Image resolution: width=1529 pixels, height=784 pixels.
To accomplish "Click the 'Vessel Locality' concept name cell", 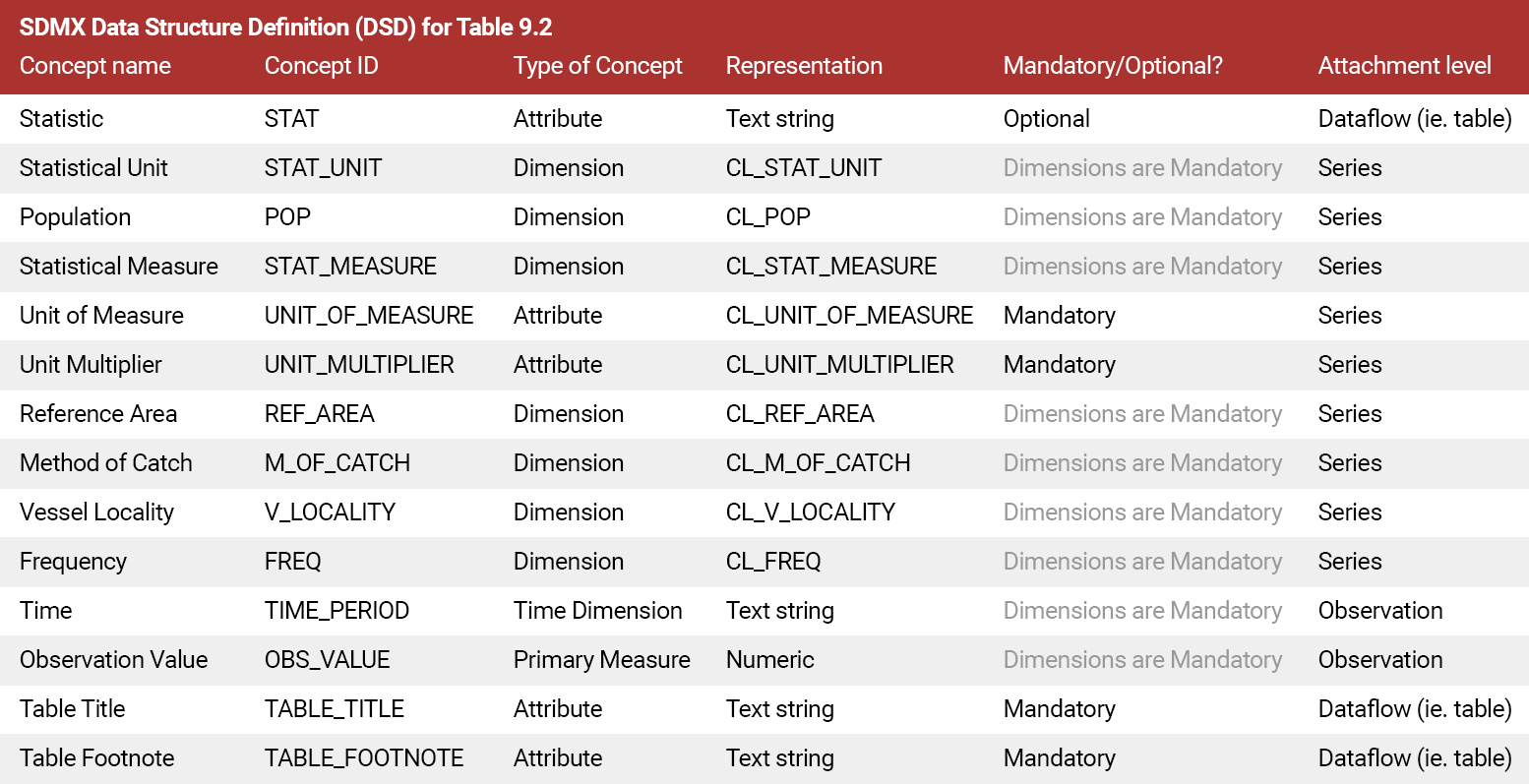I will point(96,513).
